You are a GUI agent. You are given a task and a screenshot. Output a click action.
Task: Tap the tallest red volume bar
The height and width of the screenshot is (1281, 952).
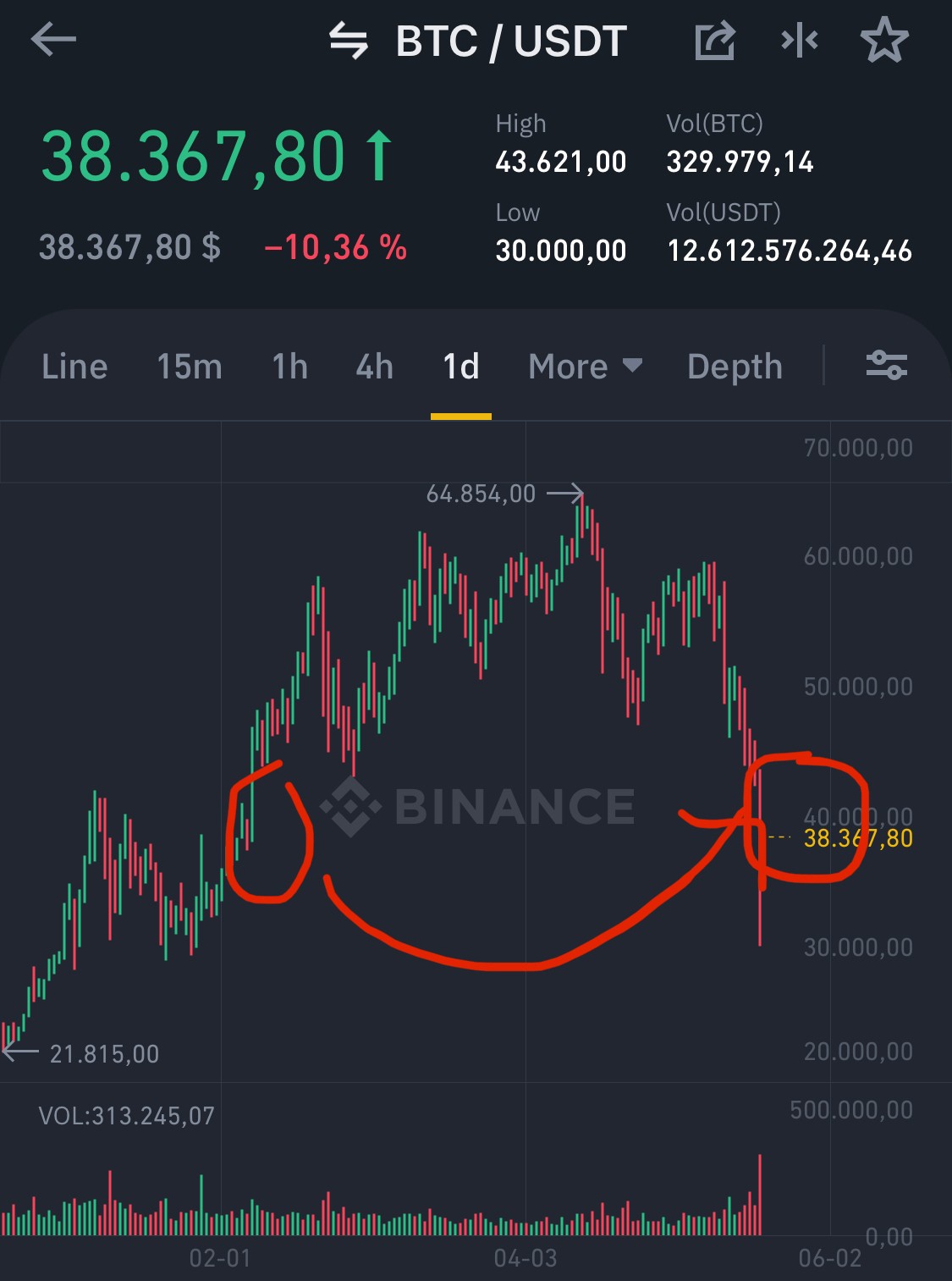click(x=760, y=1194)
